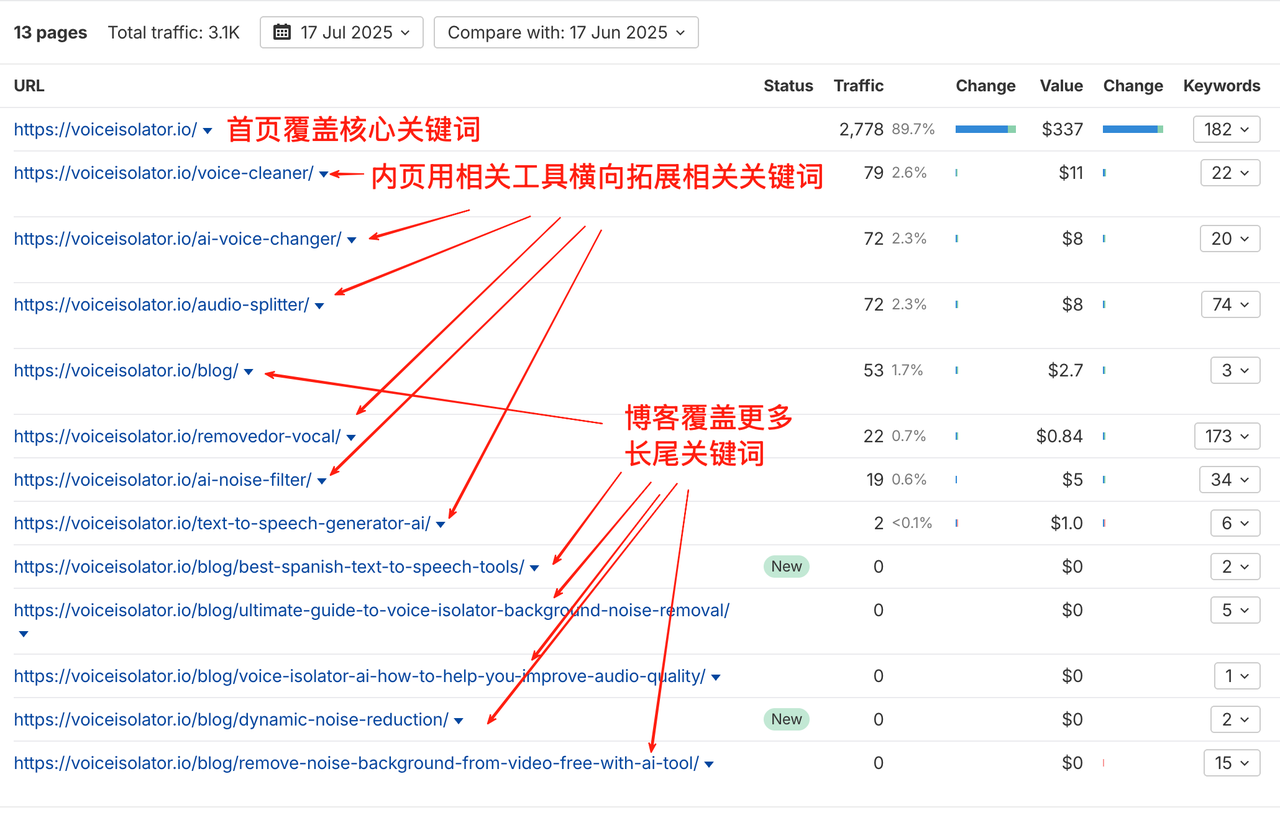Image resolution: width=1280 pixels, height=815 pixels.
Task: Open the ai-voice-changer page link
Action: click(178, 239)
